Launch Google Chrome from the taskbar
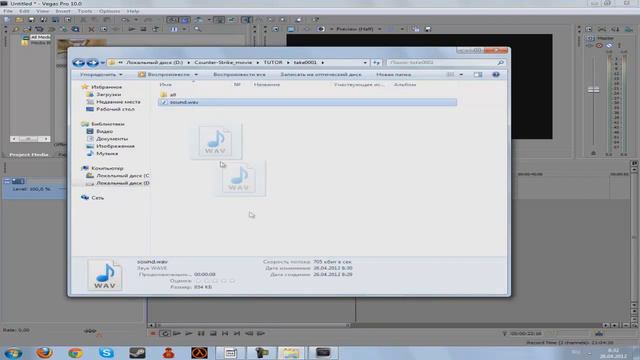The image size is (640, 360). (x=75, y=353)
